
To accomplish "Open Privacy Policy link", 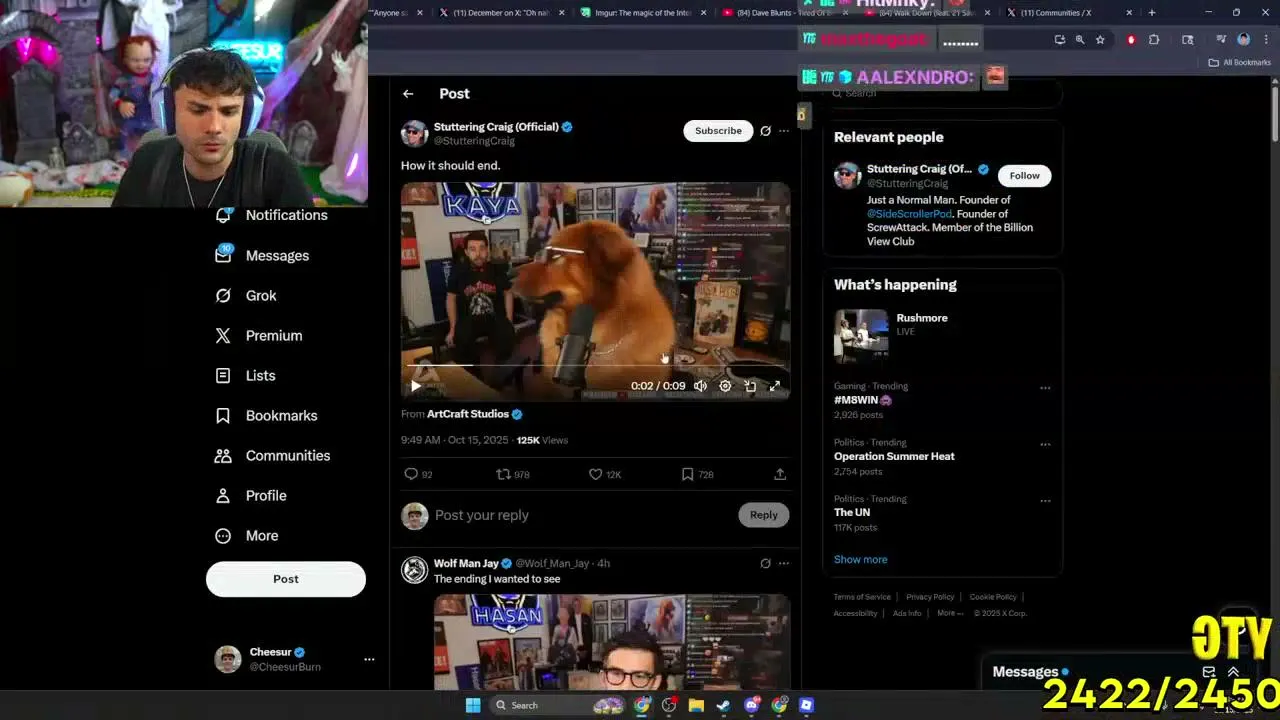I will (x=930, y=597).
